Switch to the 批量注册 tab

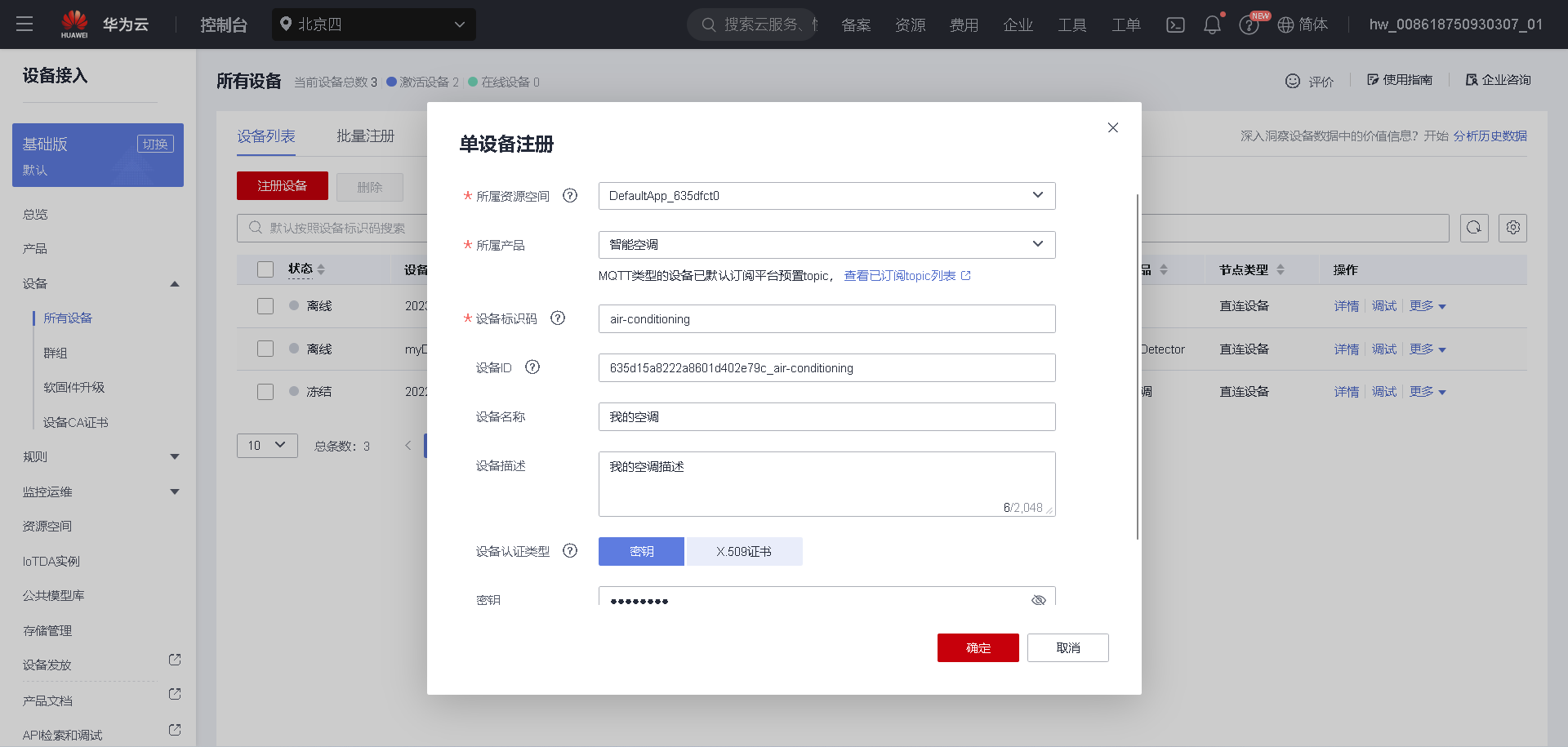click(366, 136)
